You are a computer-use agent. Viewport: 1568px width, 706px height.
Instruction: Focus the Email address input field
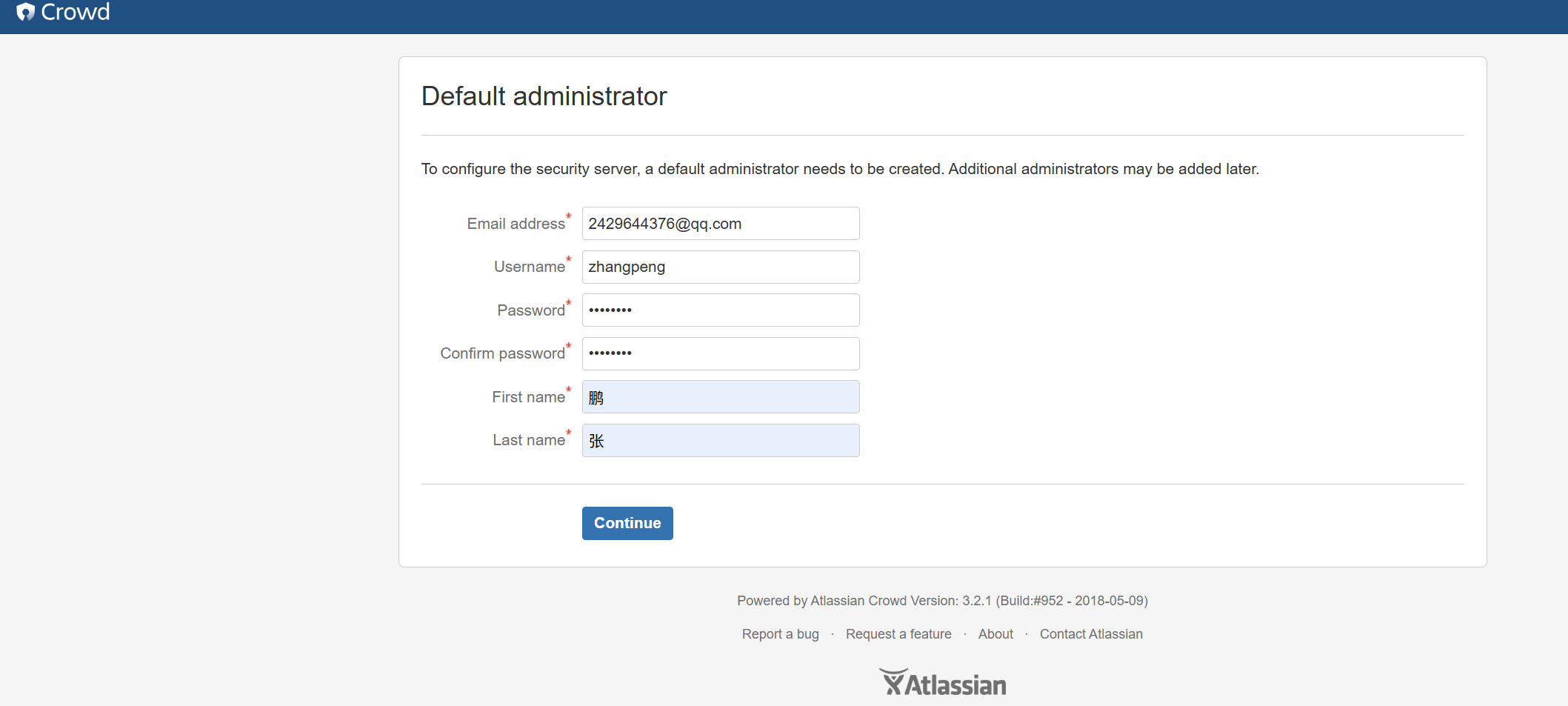tap(720, 224)
